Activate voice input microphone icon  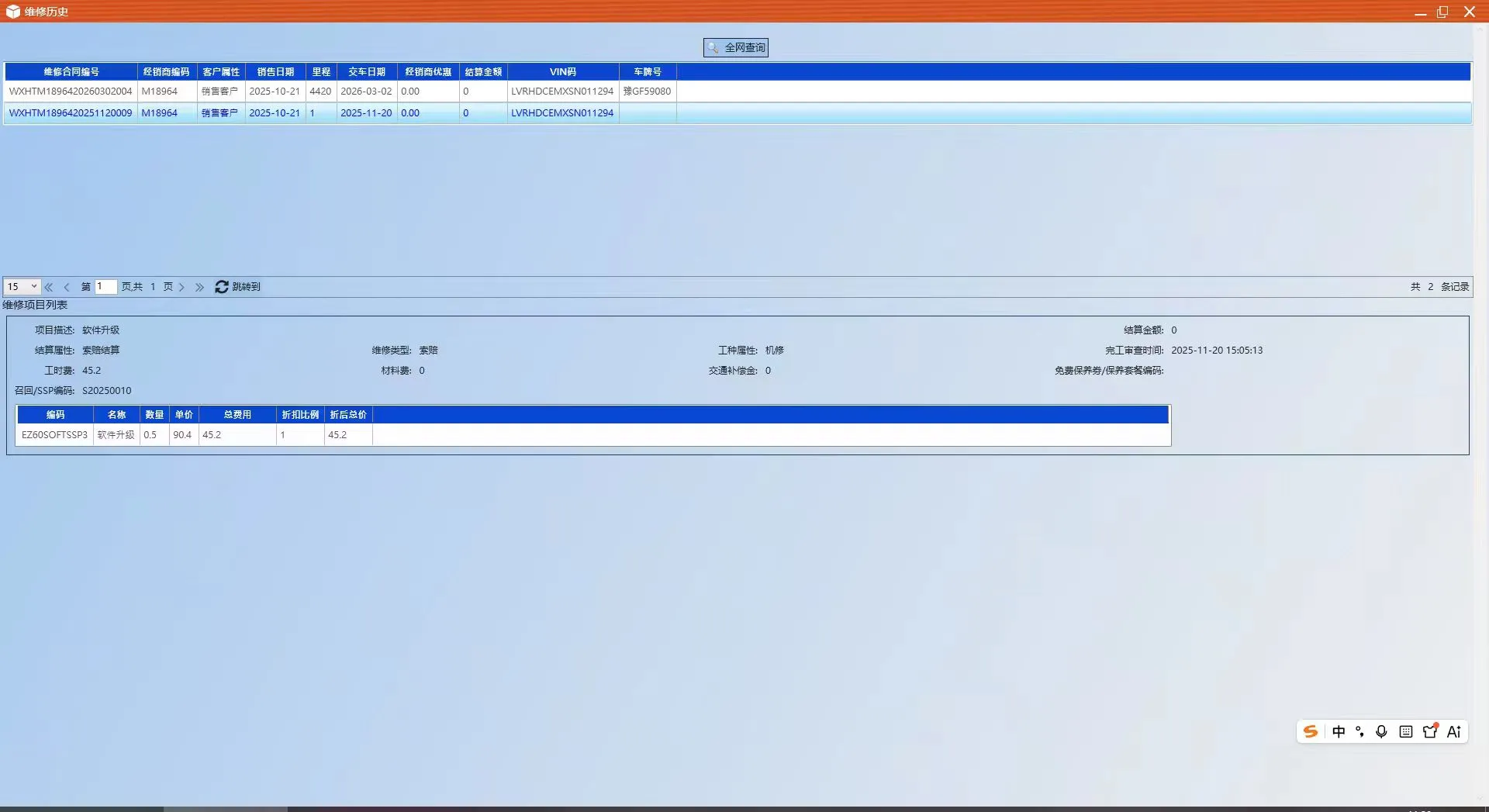1381,731
